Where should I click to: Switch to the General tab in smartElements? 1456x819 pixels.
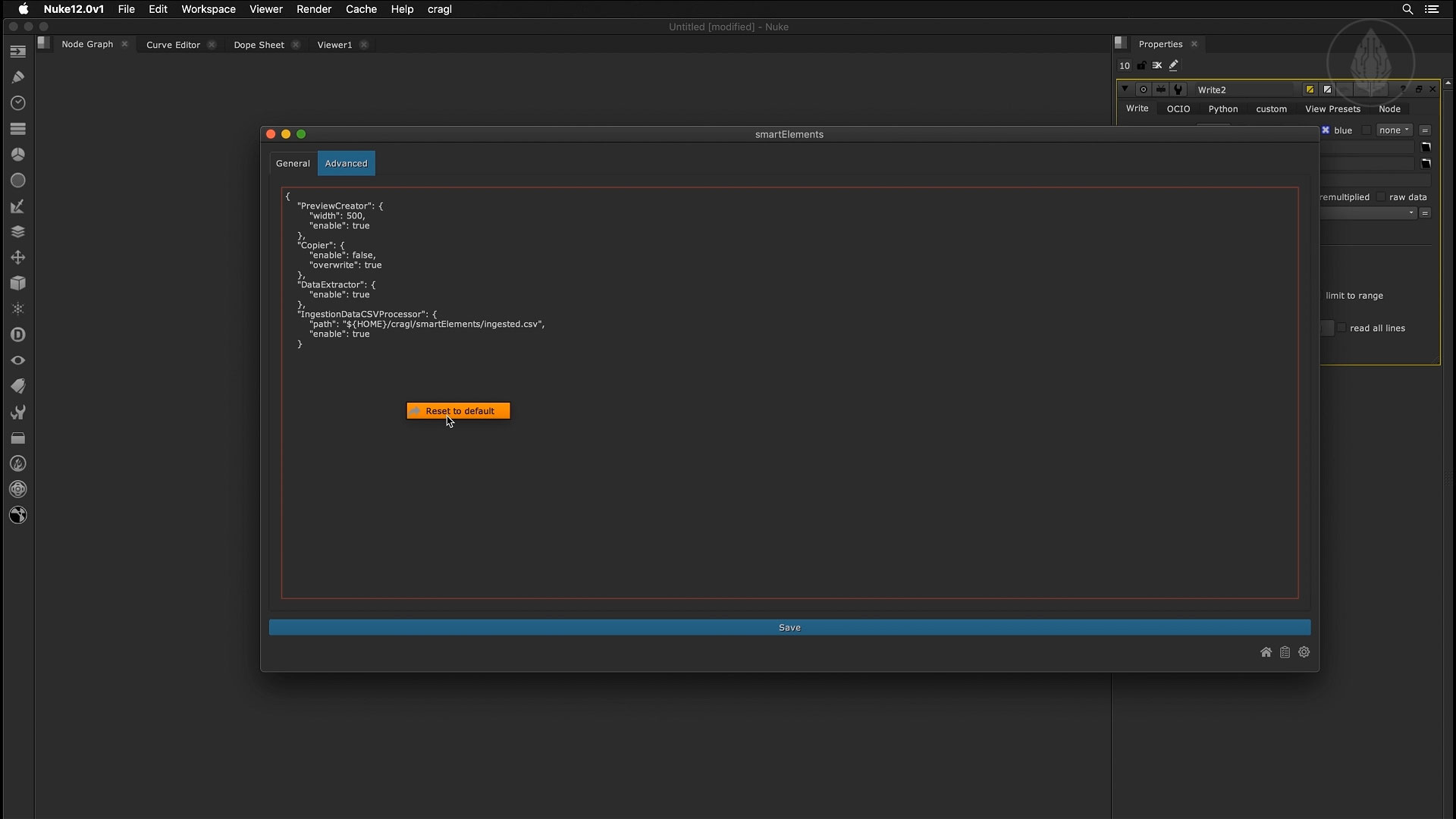pos(293,164)
